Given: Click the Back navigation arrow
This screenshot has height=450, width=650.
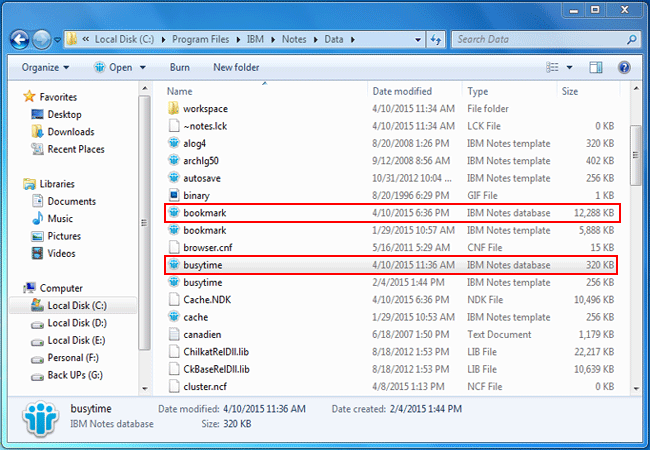Looking at the screenshot, I should (19, 40).
